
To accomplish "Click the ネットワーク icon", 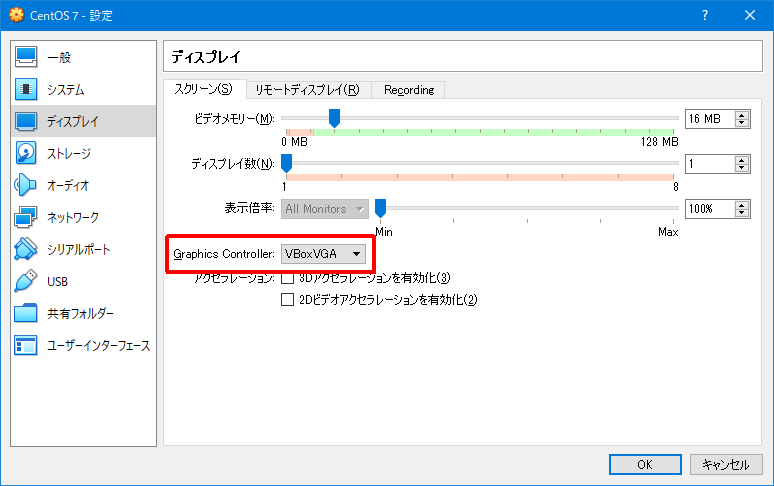I will 26,218.
